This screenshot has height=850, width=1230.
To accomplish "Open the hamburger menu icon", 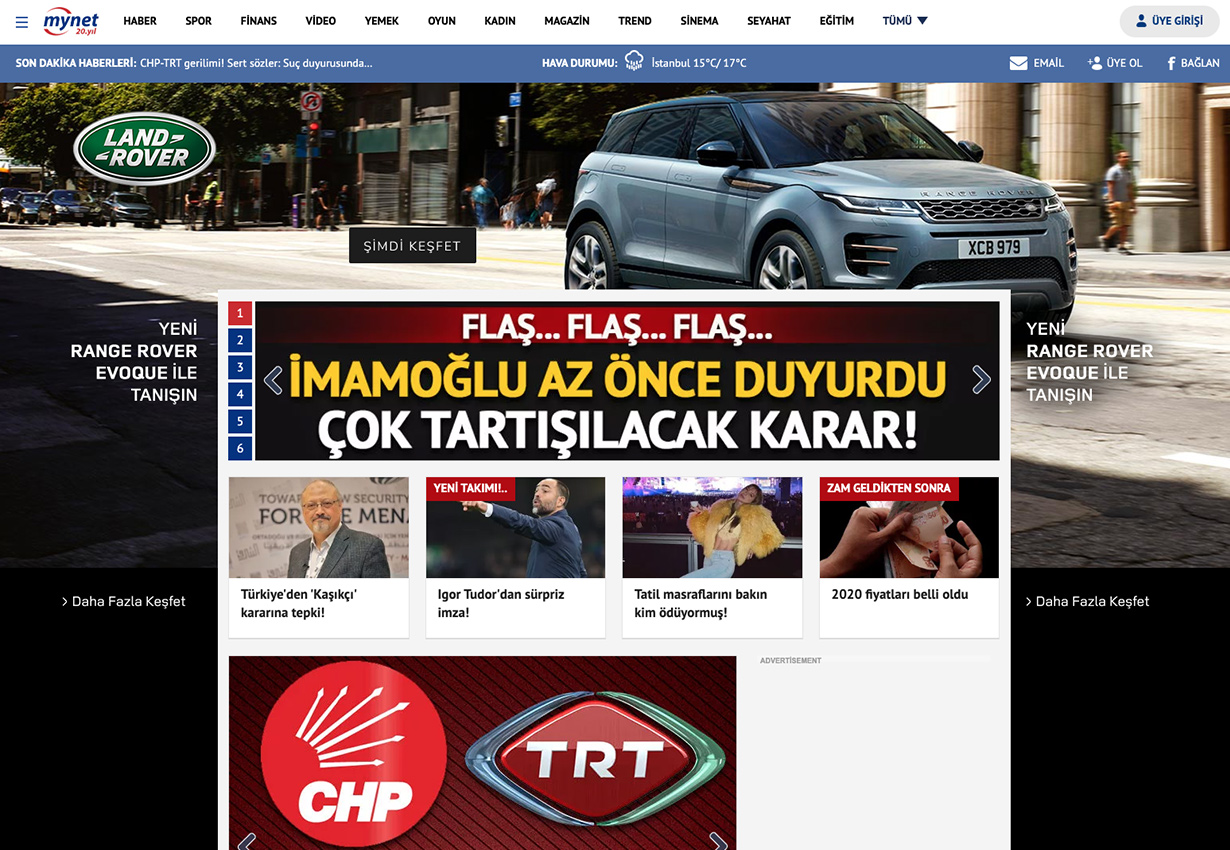I will click(x=22, y=21).
